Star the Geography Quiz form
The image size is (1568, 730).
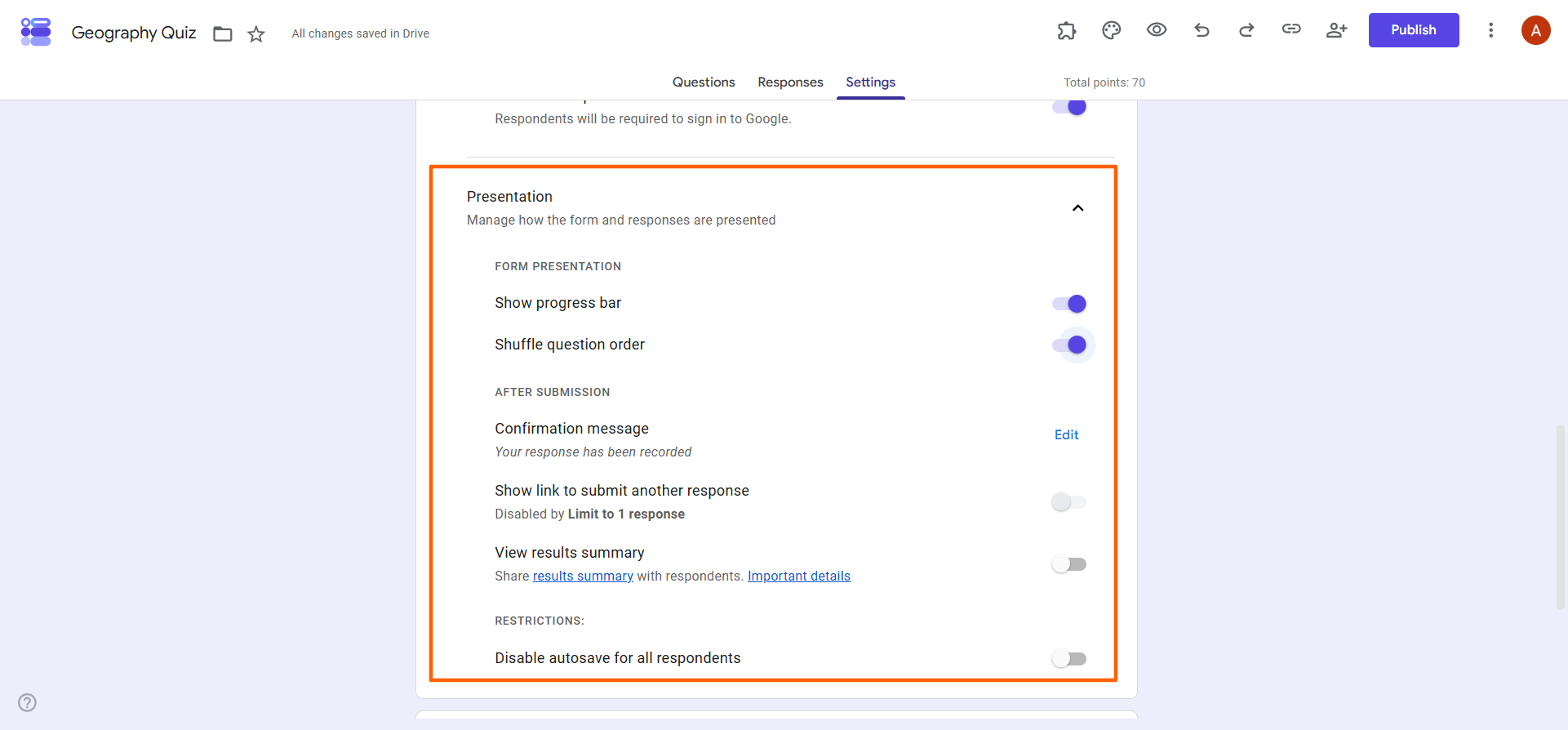click(x=256, y=33)
